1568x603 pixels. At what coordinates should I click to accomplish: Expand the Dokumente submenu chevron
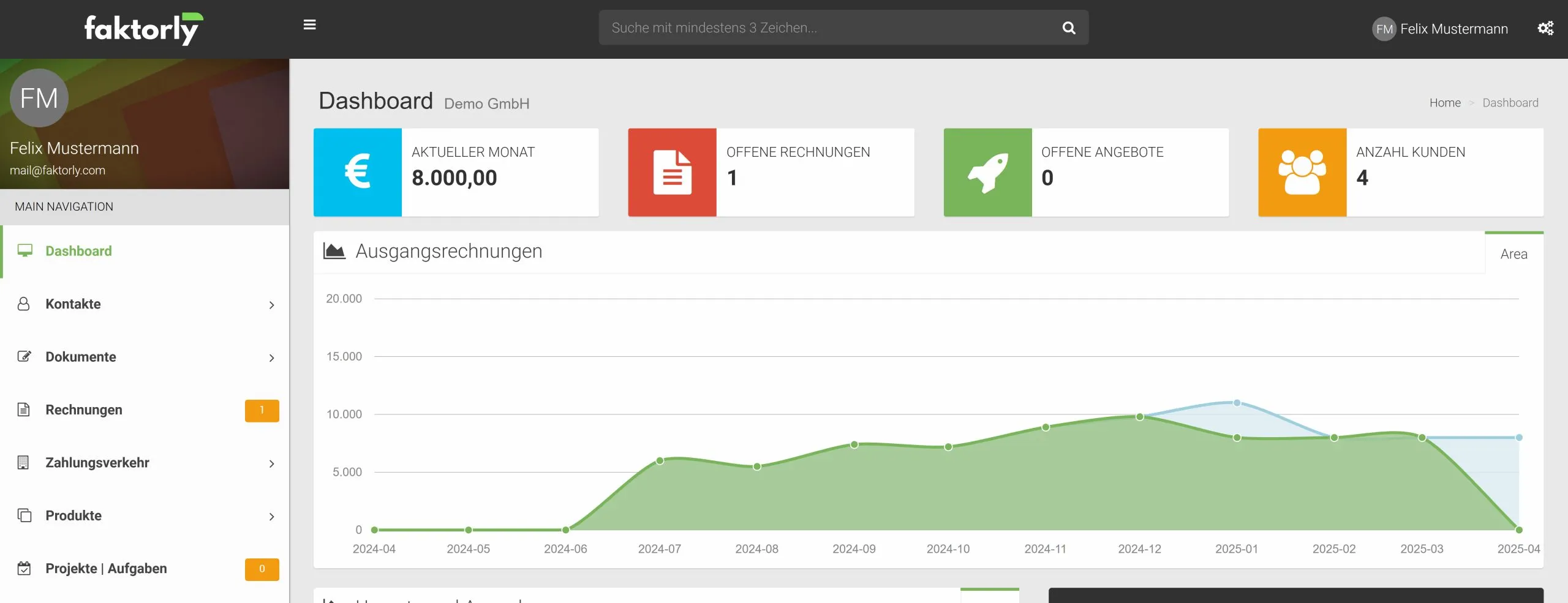[x=271, y=358]
